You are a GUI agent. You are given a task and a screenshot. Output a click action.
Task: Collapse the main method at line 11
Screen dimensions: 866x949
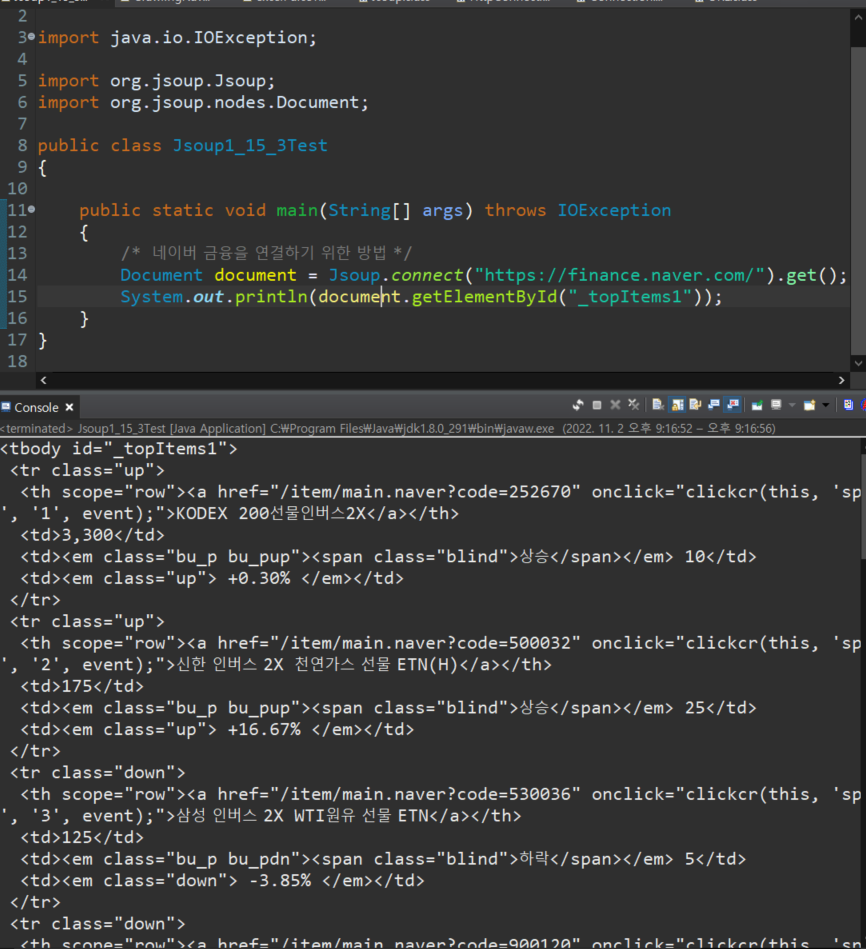click(31, 209)
